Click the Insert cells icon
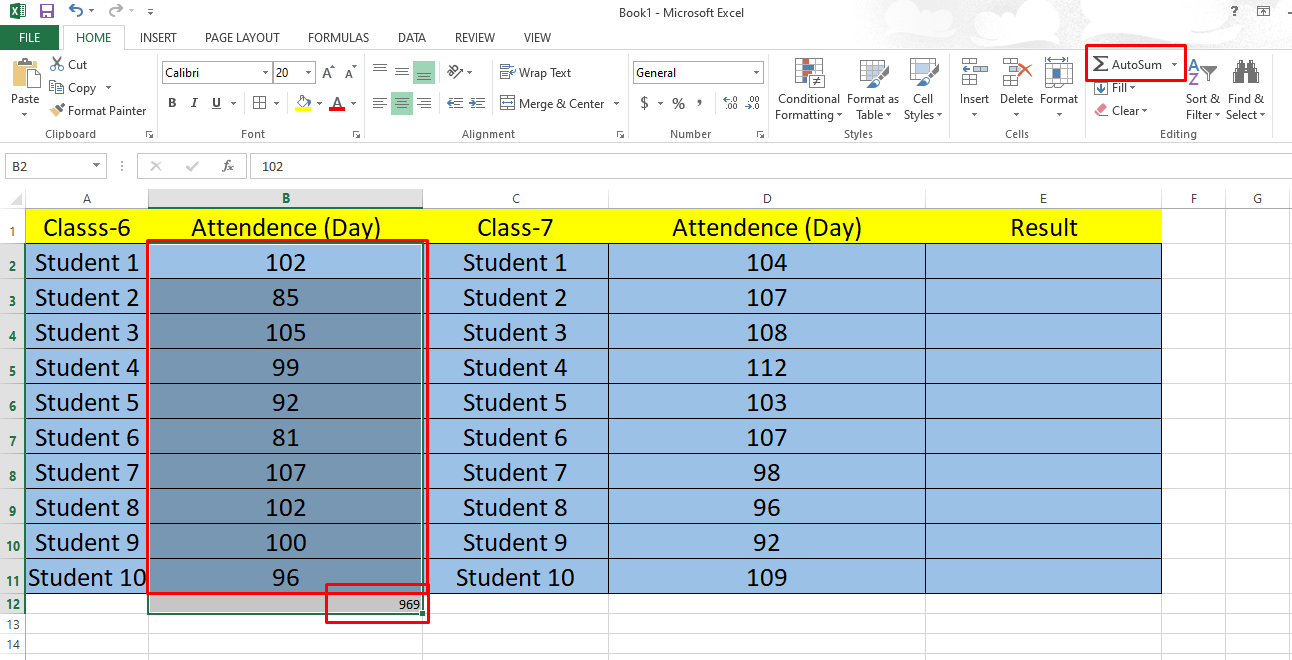This screenshot has height=660, width=1292. coord(974,73)
